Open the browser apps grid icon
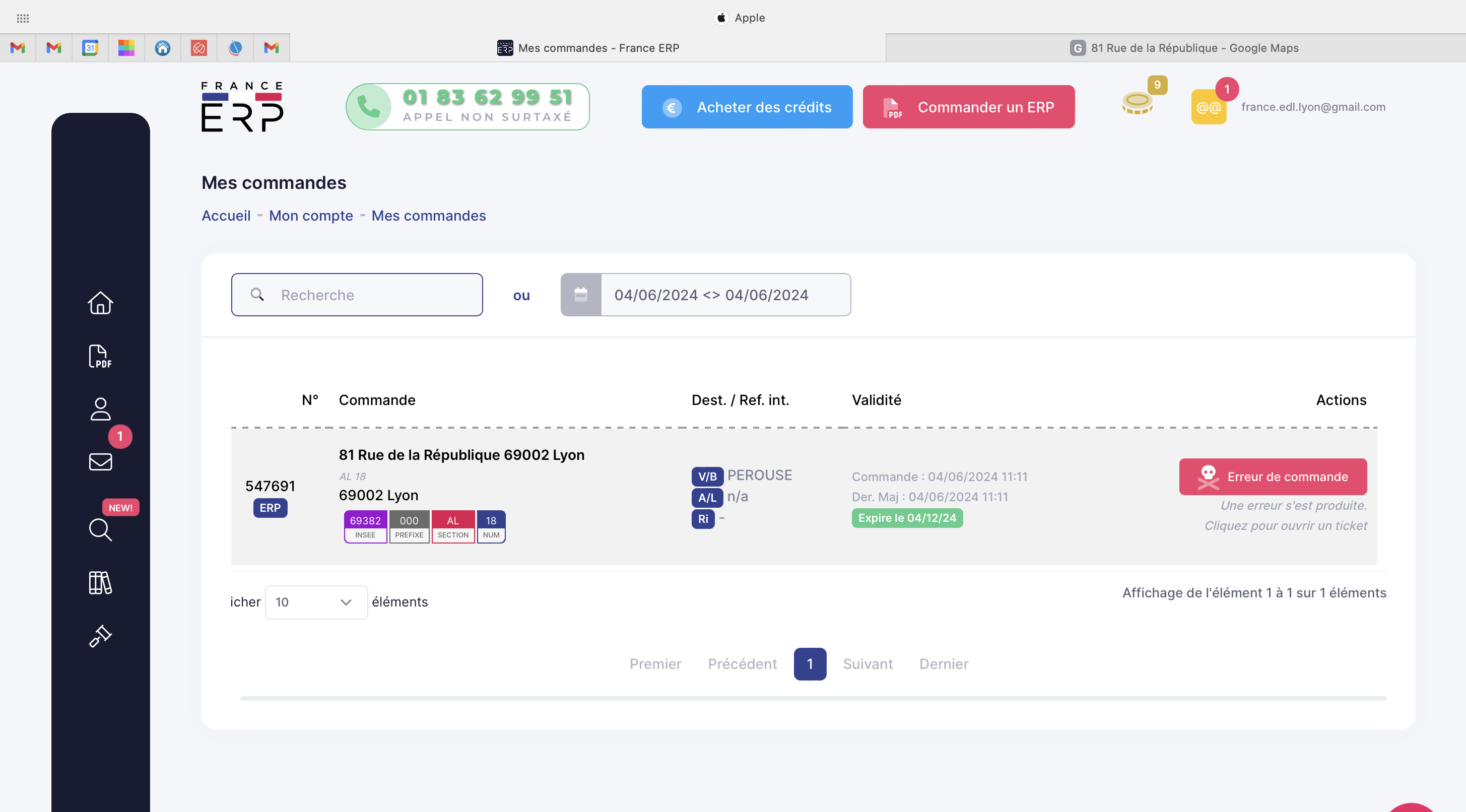This screenshot has width=1466, height=812. click(23, 18)
